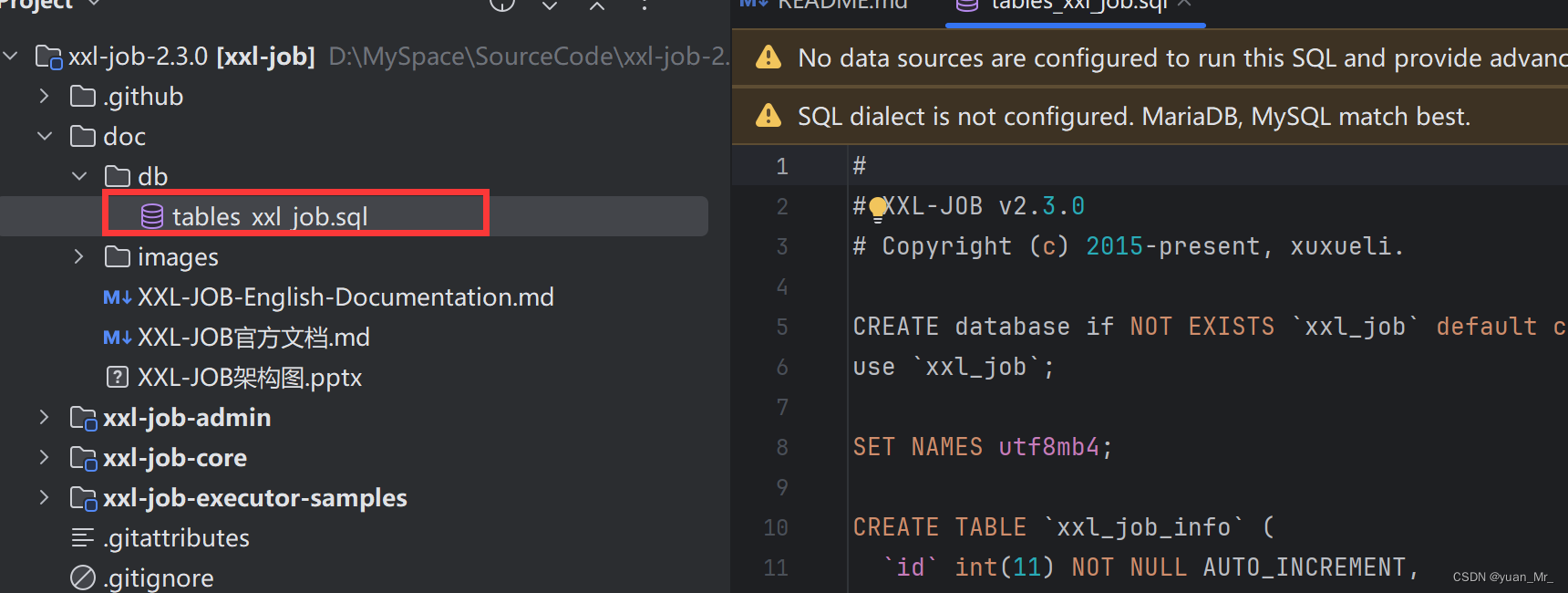Select the XXL-JOB架构图.pptx file name
Viewport: 1568px width, 593px height.
point(250,378)
